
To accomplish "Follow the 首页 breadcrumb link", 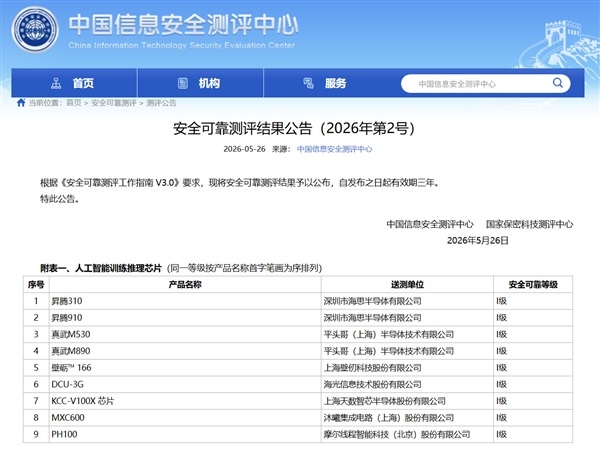I will [x=73, y=103].
